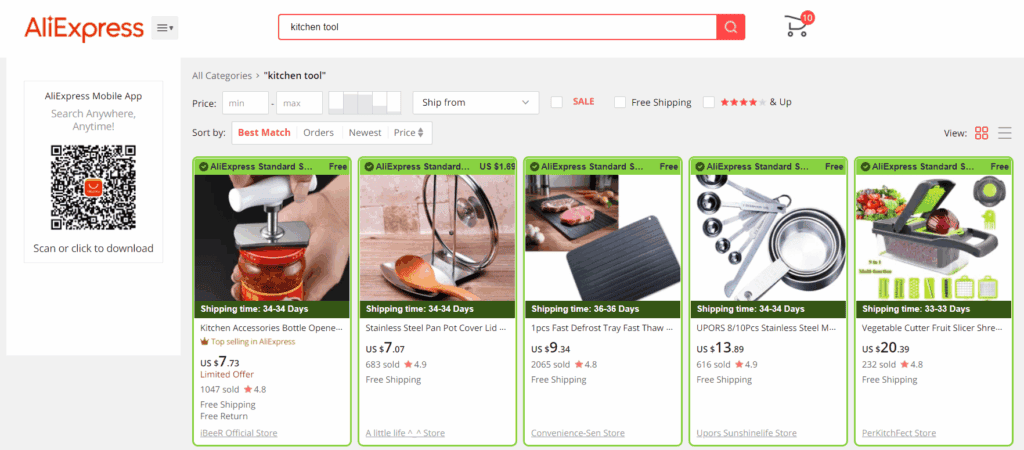Screen dimensions: 1024x450
Task: Check the Free Shipping filter
Action: (620, 102)
